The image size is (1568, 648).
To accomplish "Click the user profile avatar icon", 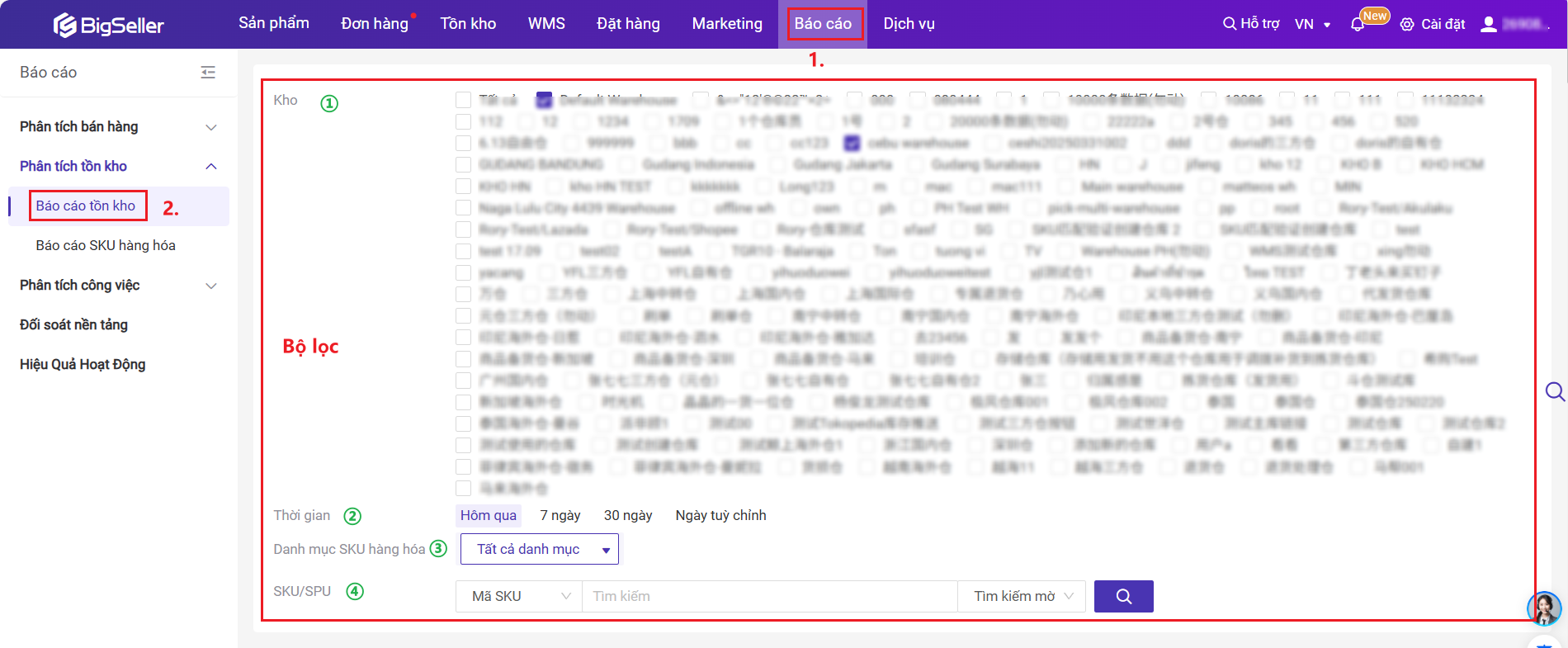I will (1489, 25).
